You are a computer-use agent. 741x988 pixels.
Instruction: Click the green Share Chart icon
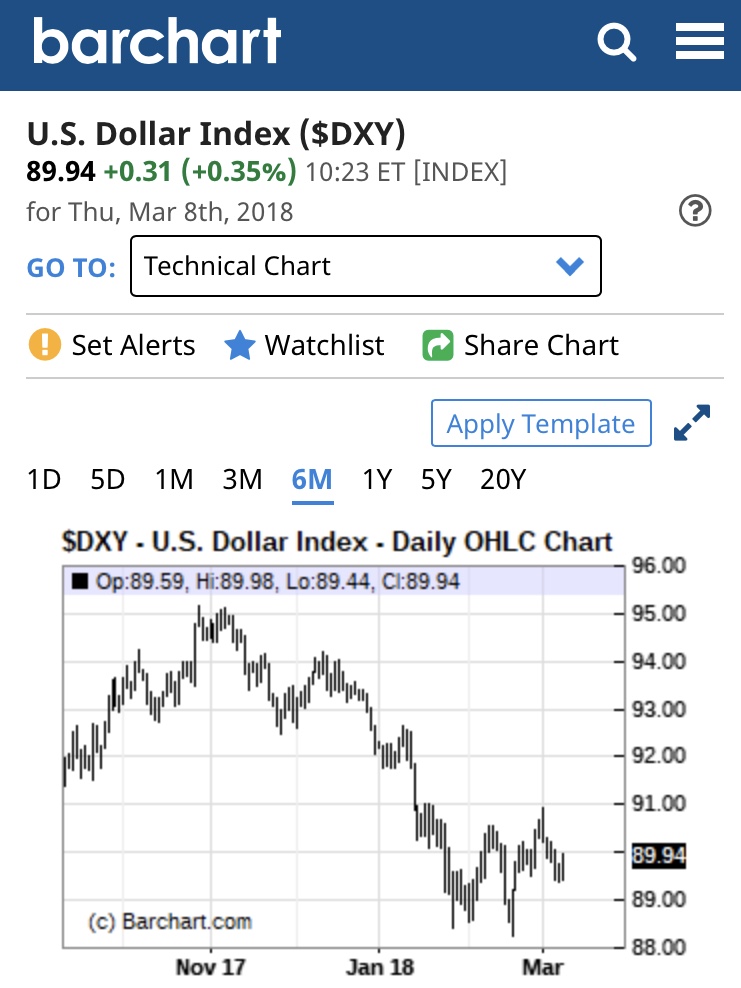coord(438,346)
